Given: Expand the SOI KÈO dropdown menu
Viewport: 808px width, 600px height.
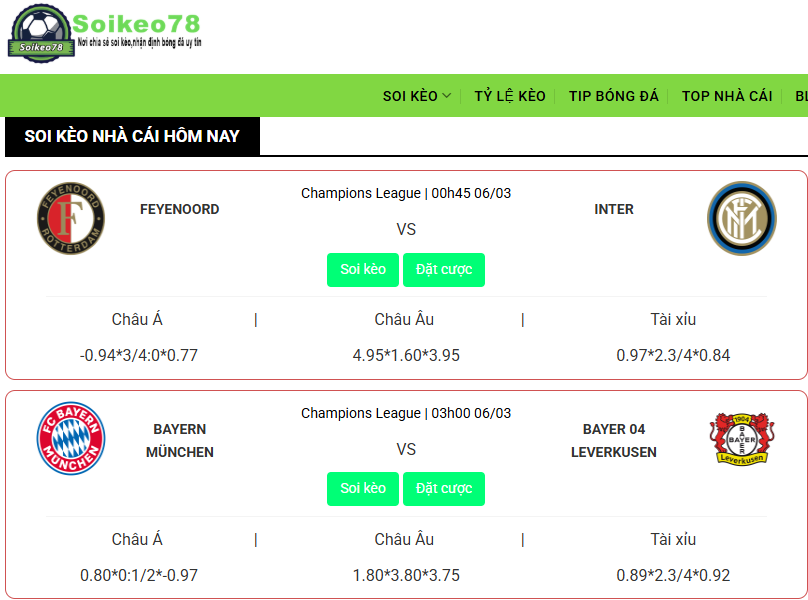Looking at the screenshot, I should pyautogui.click(x=417, y=96).
